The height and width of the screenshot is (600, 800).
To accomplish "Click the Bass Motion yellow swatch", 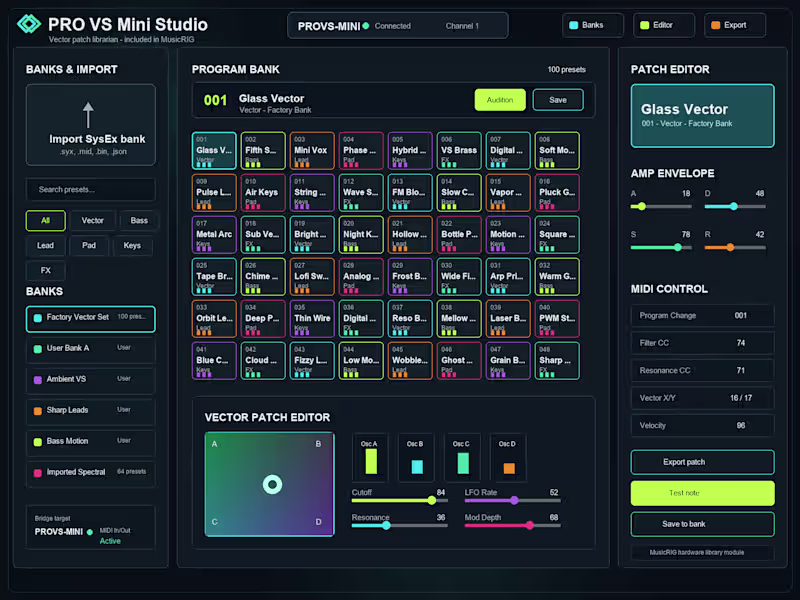I will tap(38, 442).
